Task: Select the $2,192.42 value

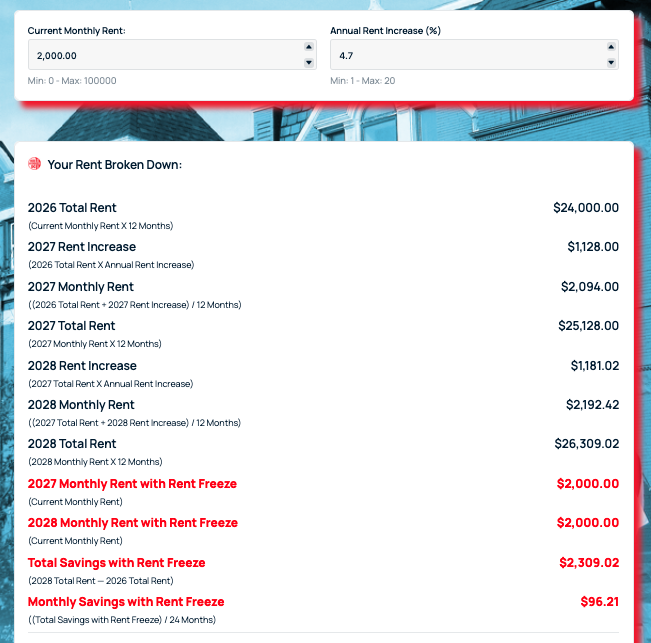Action: [592, 405]
